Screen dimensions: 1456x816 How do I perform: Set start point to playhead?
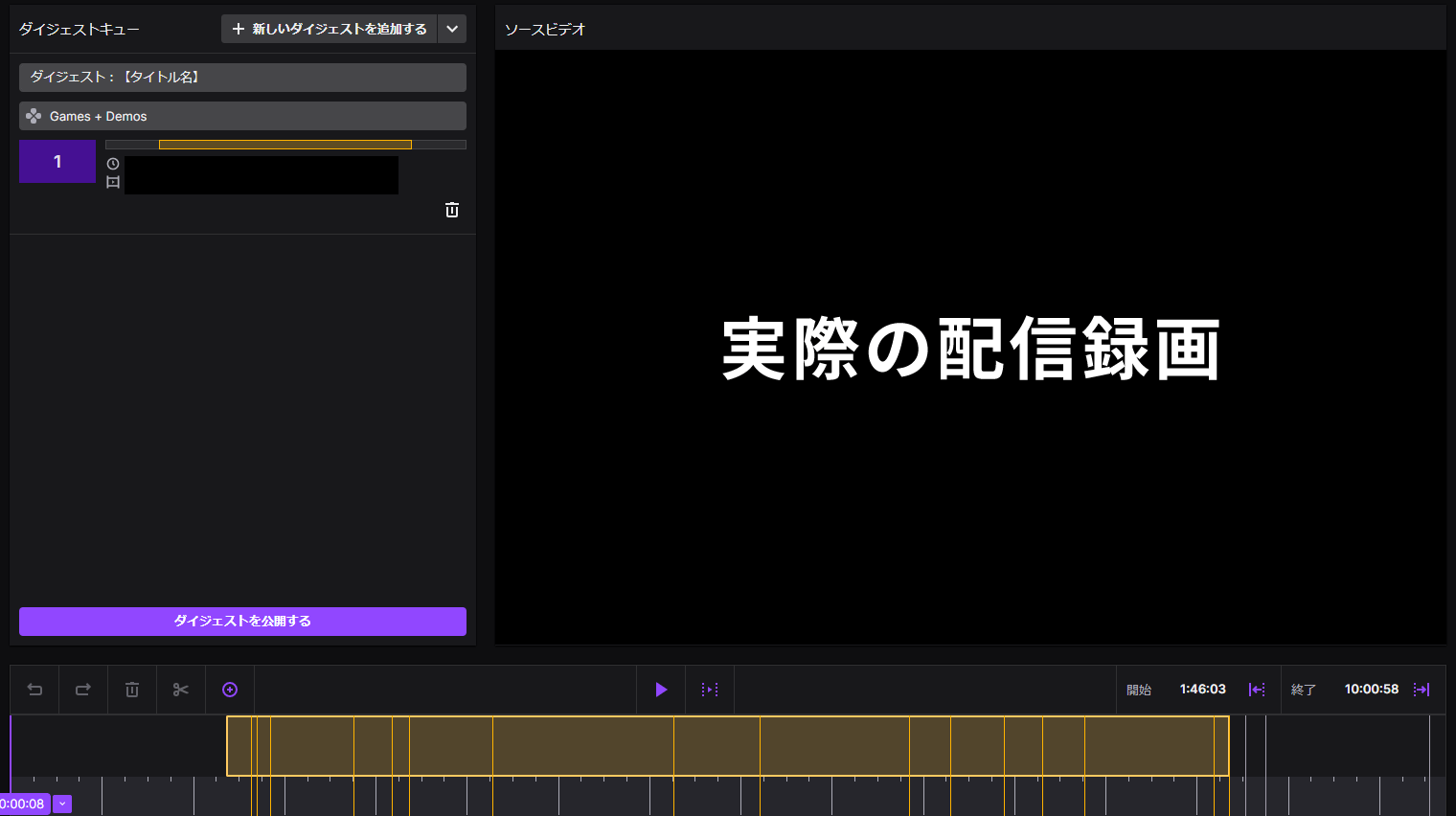[1257, 690]
